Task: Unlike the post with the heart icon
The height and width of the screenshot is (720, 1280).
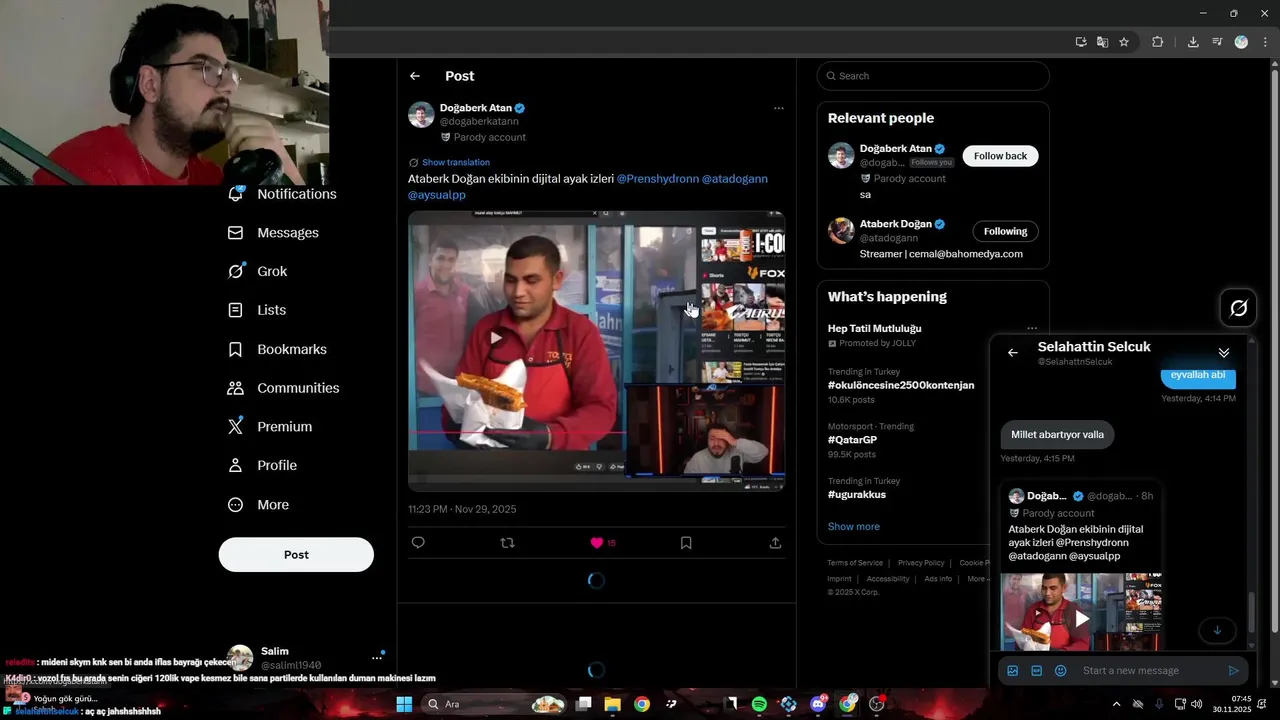Action: [x=597, y=543]
